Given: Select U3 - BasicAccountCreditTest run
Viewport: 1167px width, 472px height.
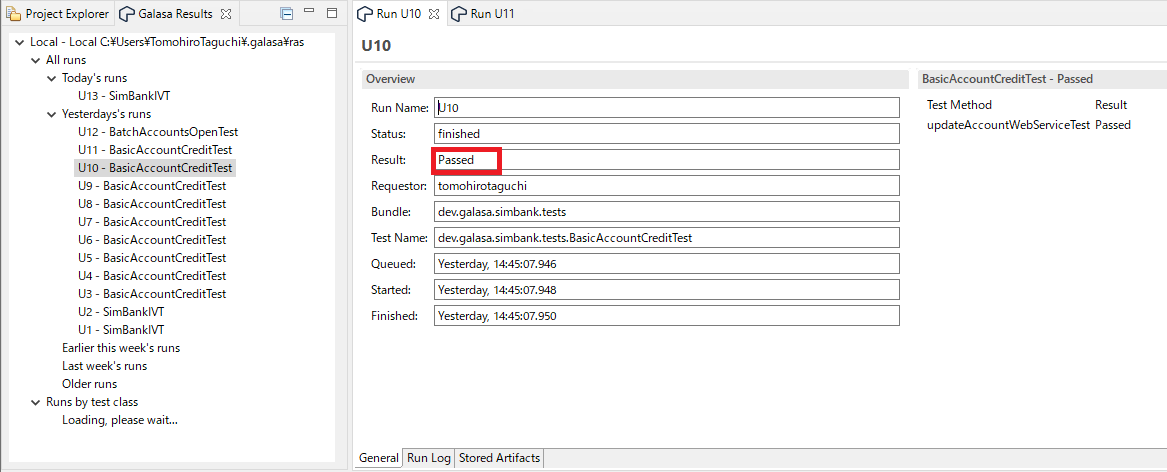Looking at the screenshot, I should point(152,293).
